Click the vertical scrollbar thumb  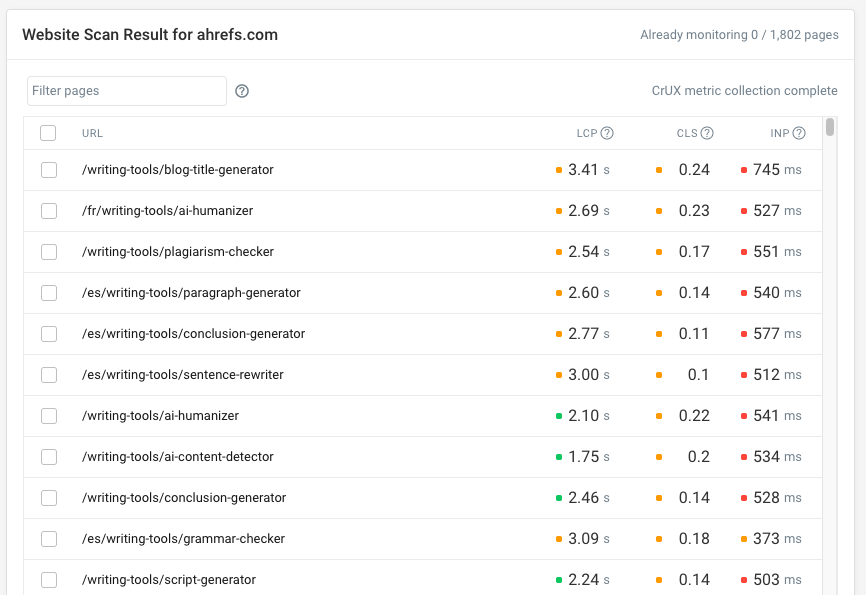point(830,127)
